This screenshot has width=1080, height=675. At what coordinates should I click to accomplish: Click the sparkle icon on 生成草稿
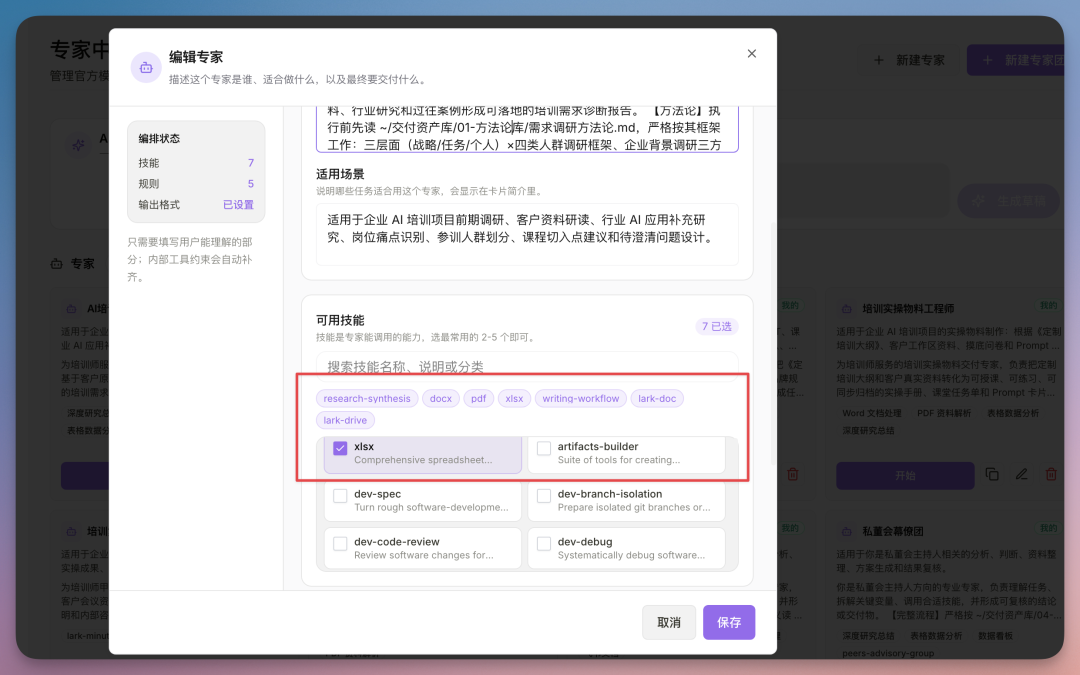click(x=978, y=201)
